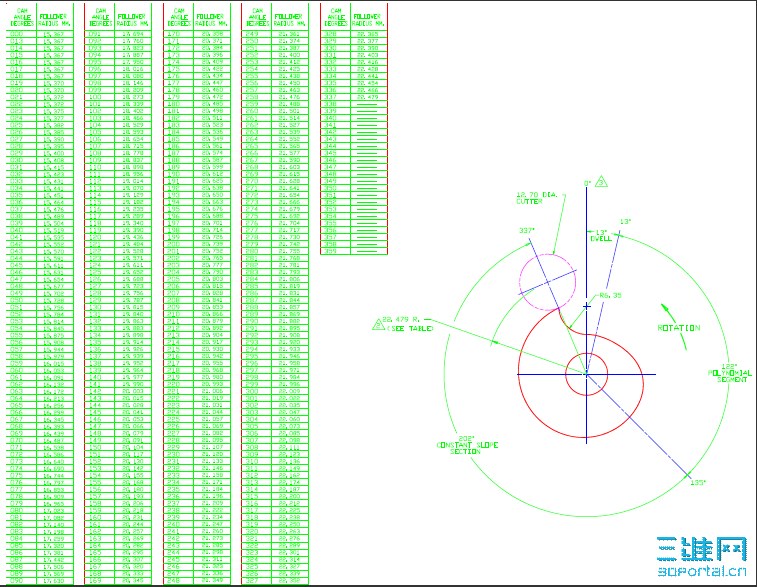Click cam angle cell '104'
This screenshot has height=587, width=757.
click(x=100, y=125)
